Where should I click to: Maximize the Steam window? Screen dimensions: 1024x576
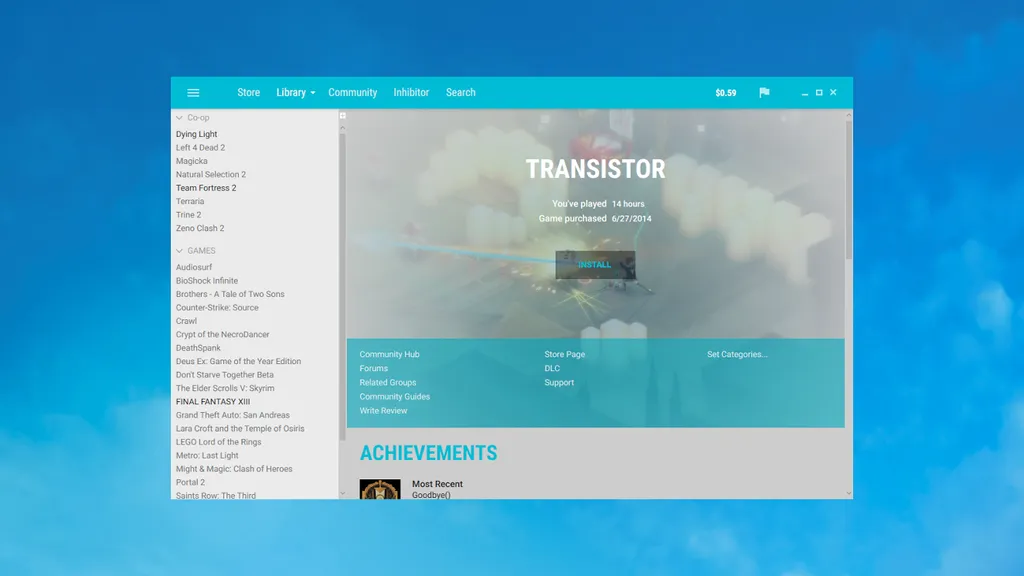point(819,93)
